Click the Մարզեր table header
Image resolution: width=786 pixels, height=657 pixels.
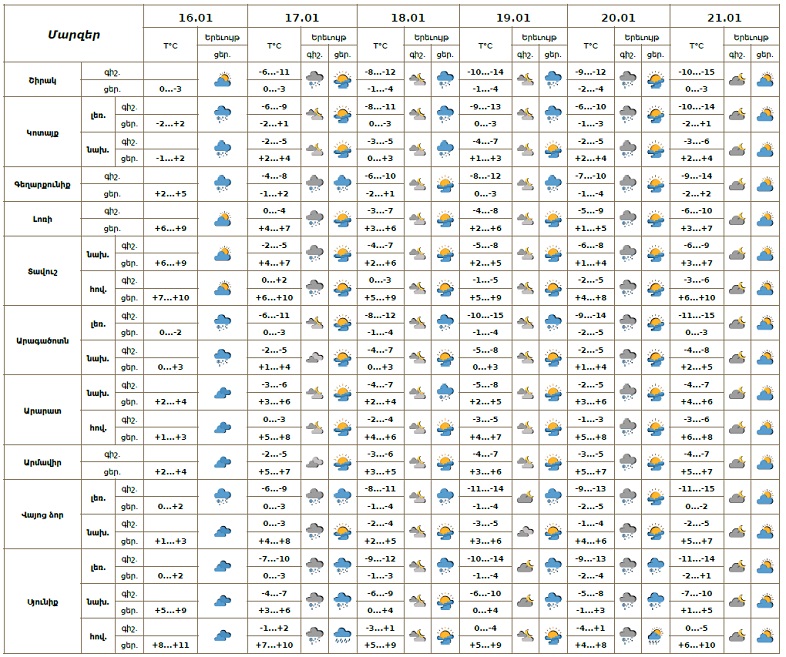point(73,33)
